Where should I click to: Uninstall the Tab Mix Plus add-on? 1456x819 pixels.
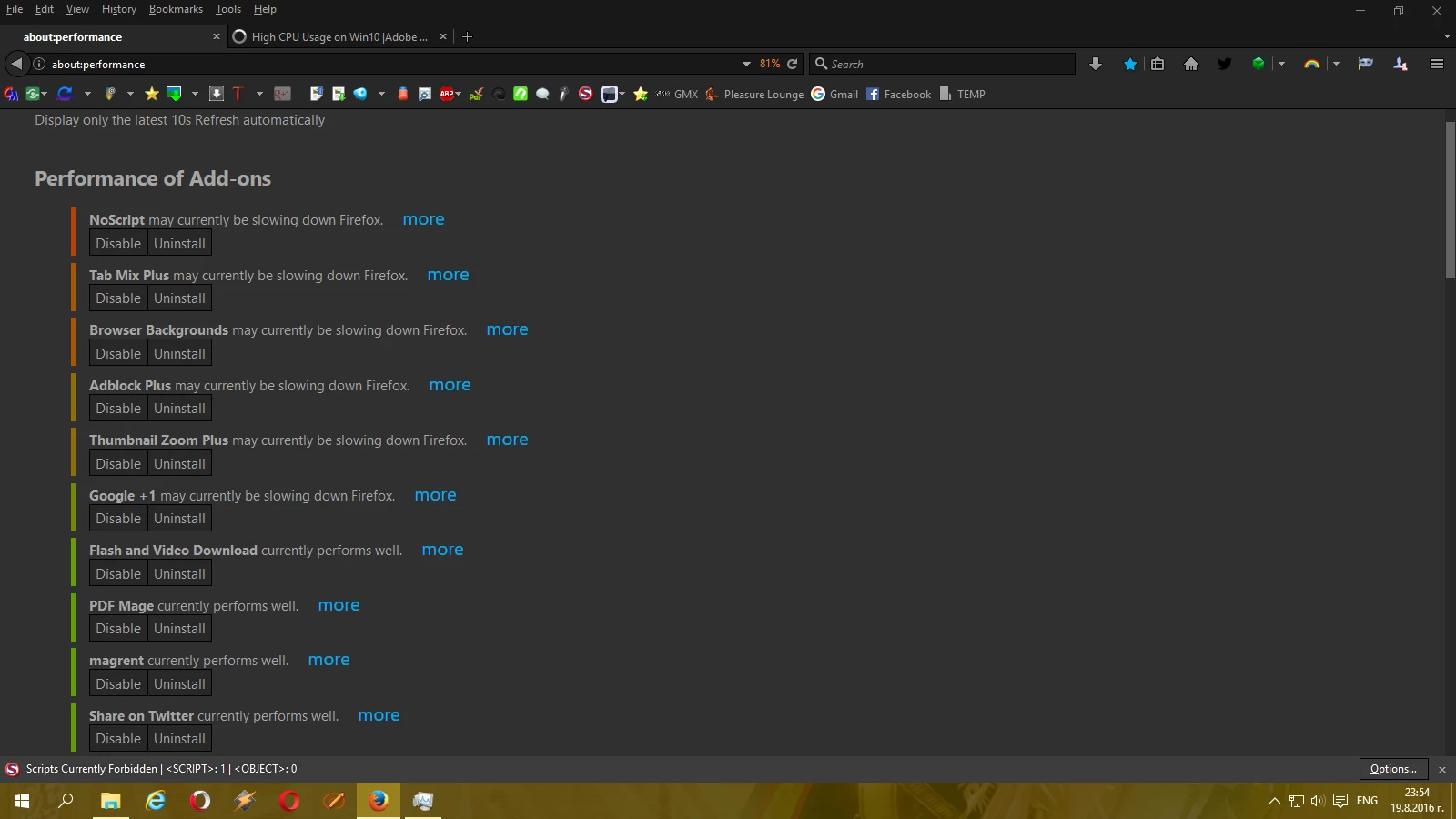179,298
